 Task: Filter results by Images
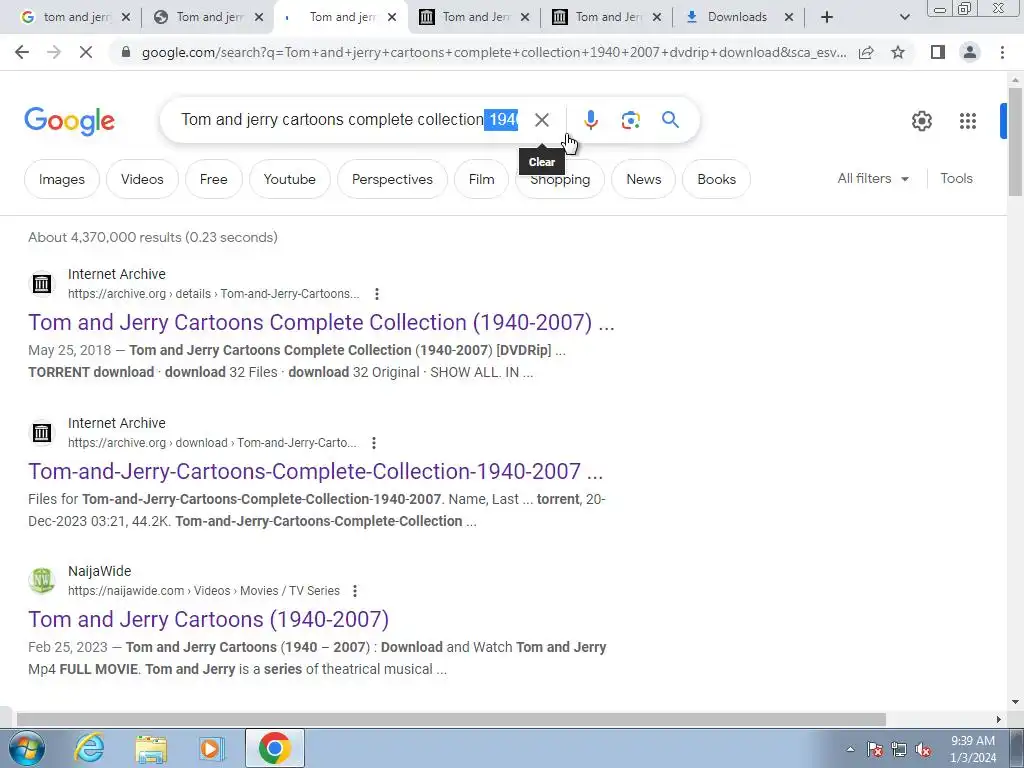click(x=61, y=179)
